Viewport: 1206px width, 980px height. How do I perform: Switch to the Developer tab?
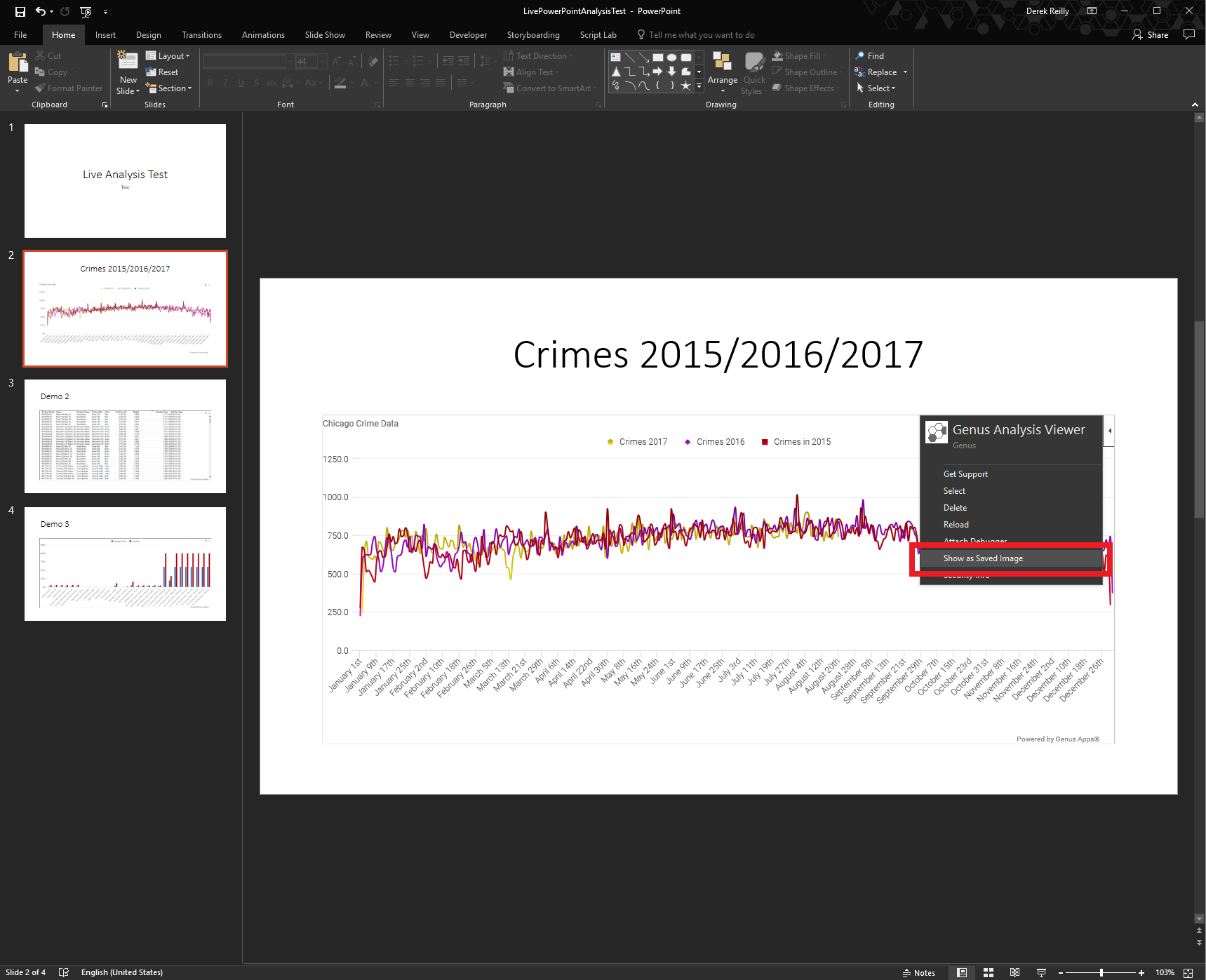[x=468, y=34]
